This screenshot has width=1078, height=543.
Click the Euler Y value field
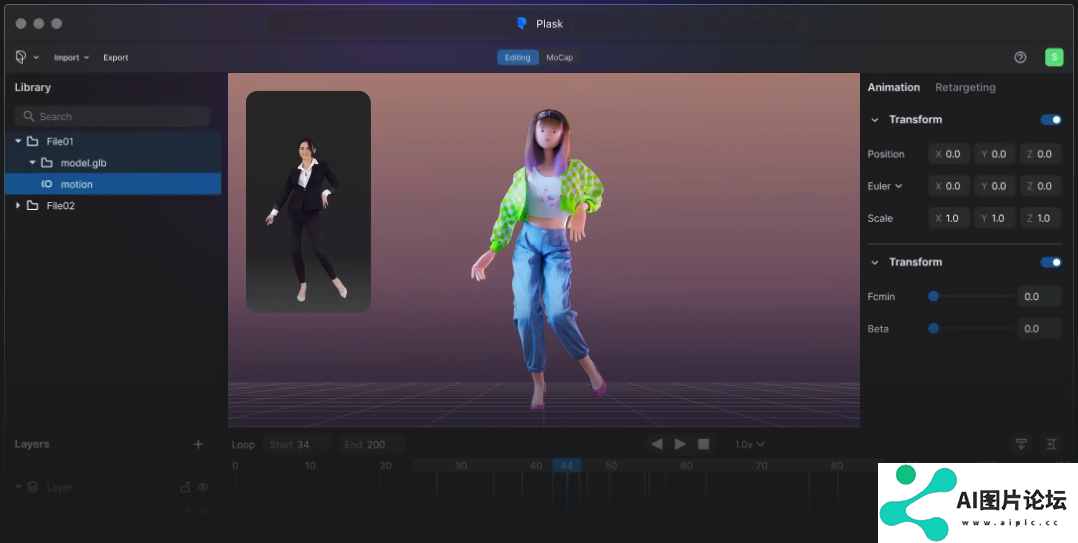point(994,186)
